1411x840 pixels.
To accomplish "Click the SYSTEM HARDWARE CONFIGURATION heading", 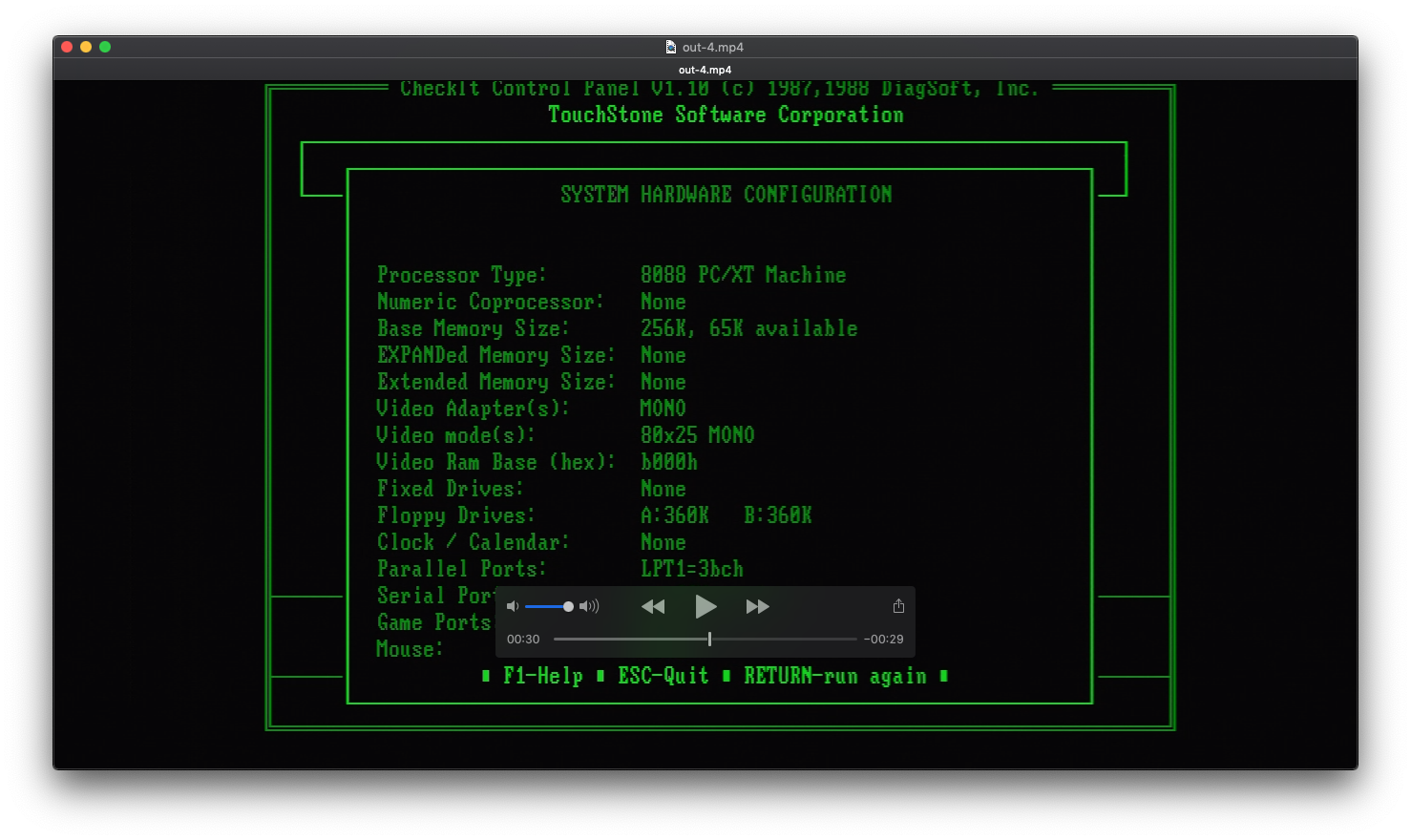I will (x=727, y=195).
